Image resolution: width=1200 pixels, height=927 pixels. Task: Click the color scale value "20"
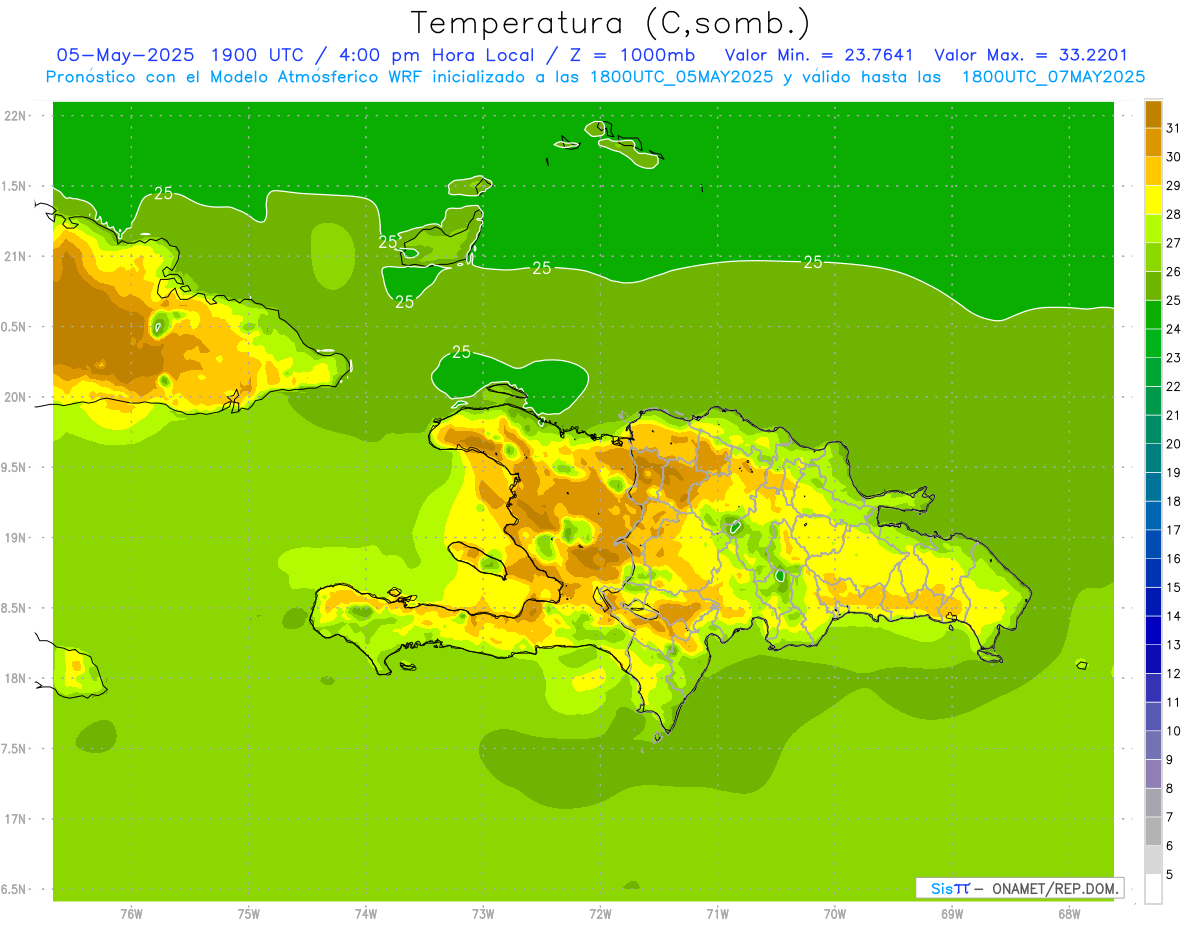click(x=1173, y=444)
